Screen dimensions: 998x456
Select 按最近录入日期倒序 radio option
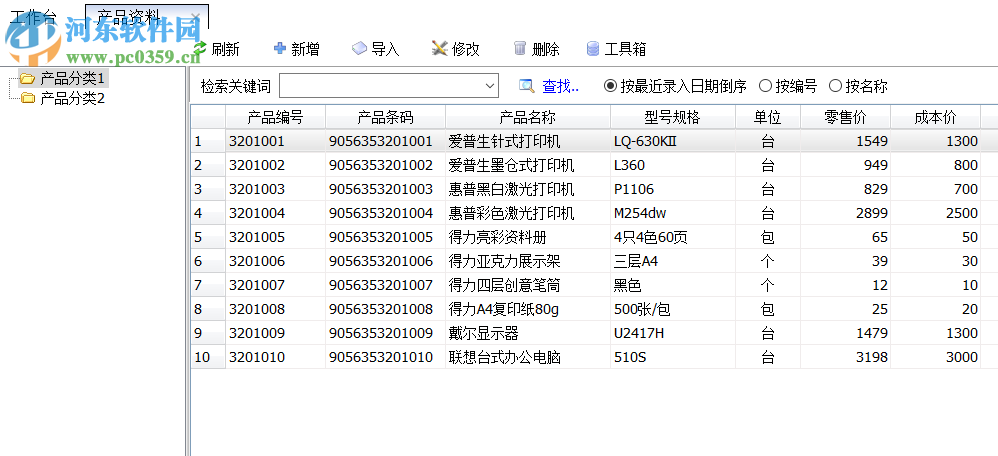(x=610, y=86)
